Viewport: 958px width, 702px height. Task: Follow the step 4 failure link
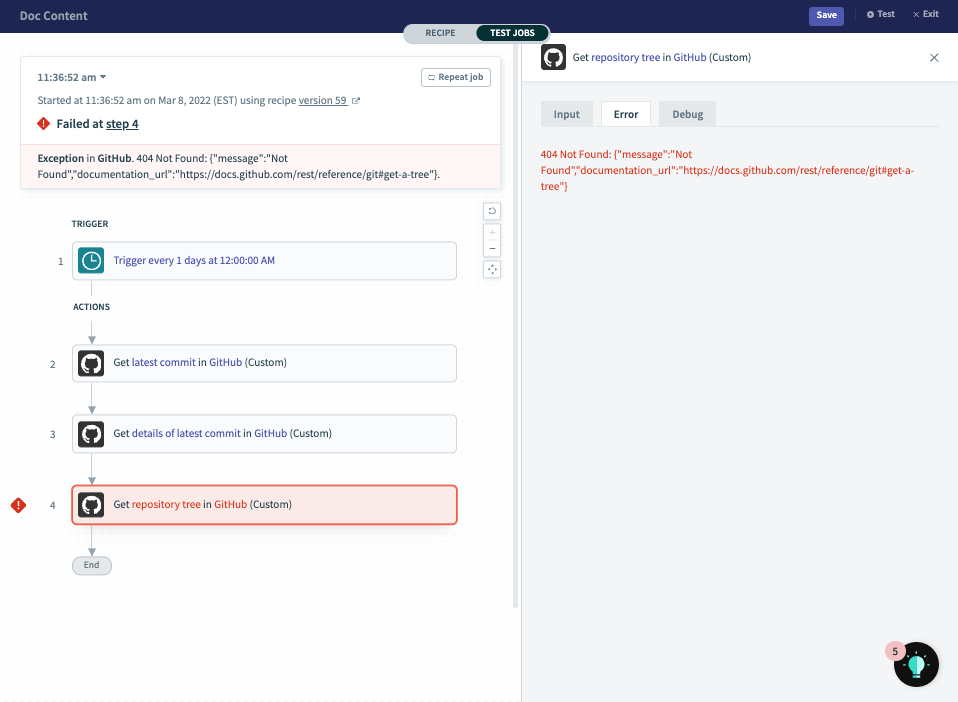122,124
